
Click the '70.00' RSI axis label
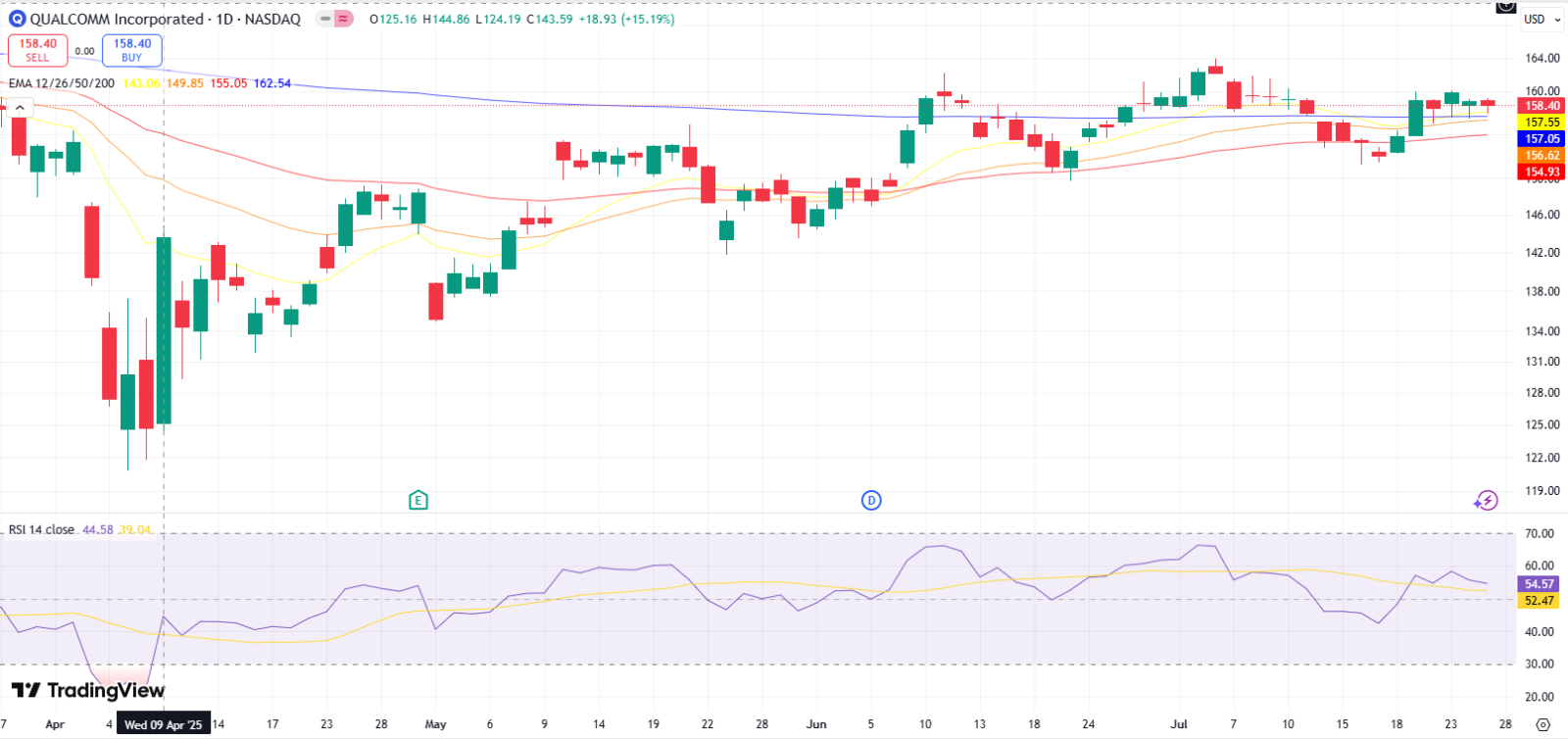(x=1540, y=534)
